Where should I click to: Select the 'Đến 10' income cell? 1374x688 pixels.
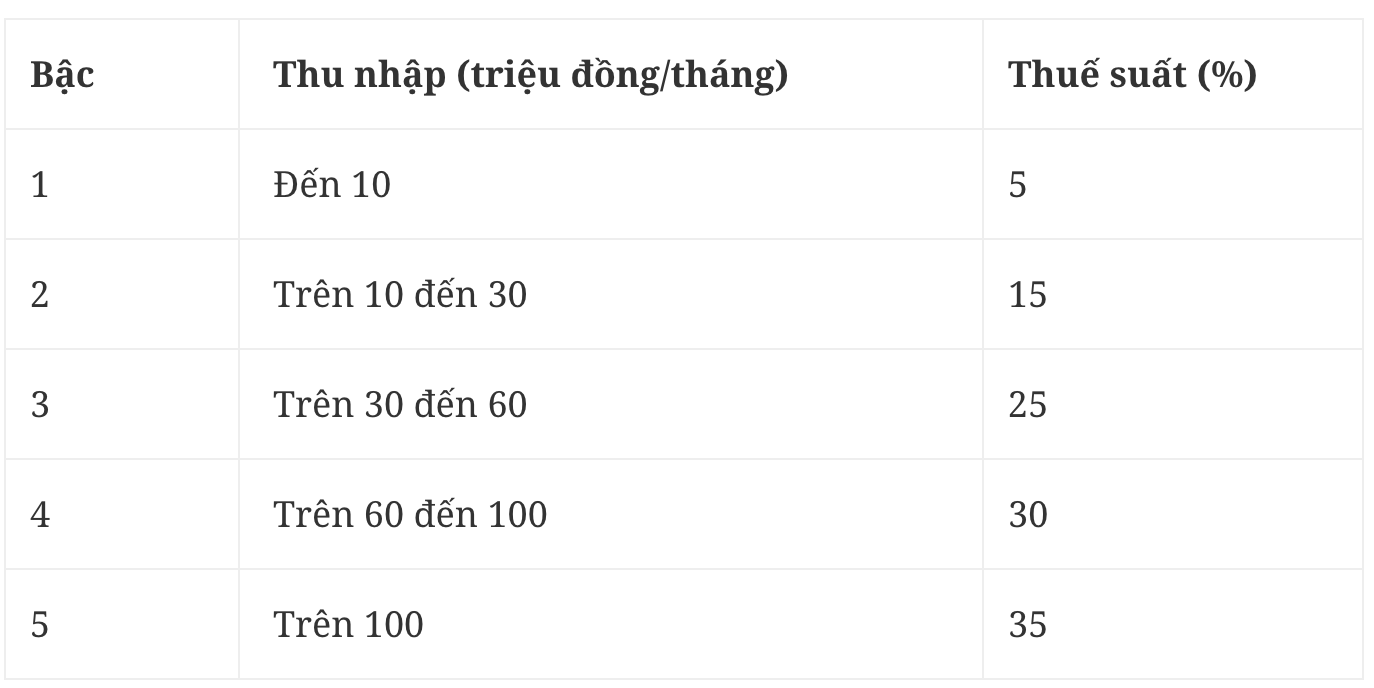332,185
